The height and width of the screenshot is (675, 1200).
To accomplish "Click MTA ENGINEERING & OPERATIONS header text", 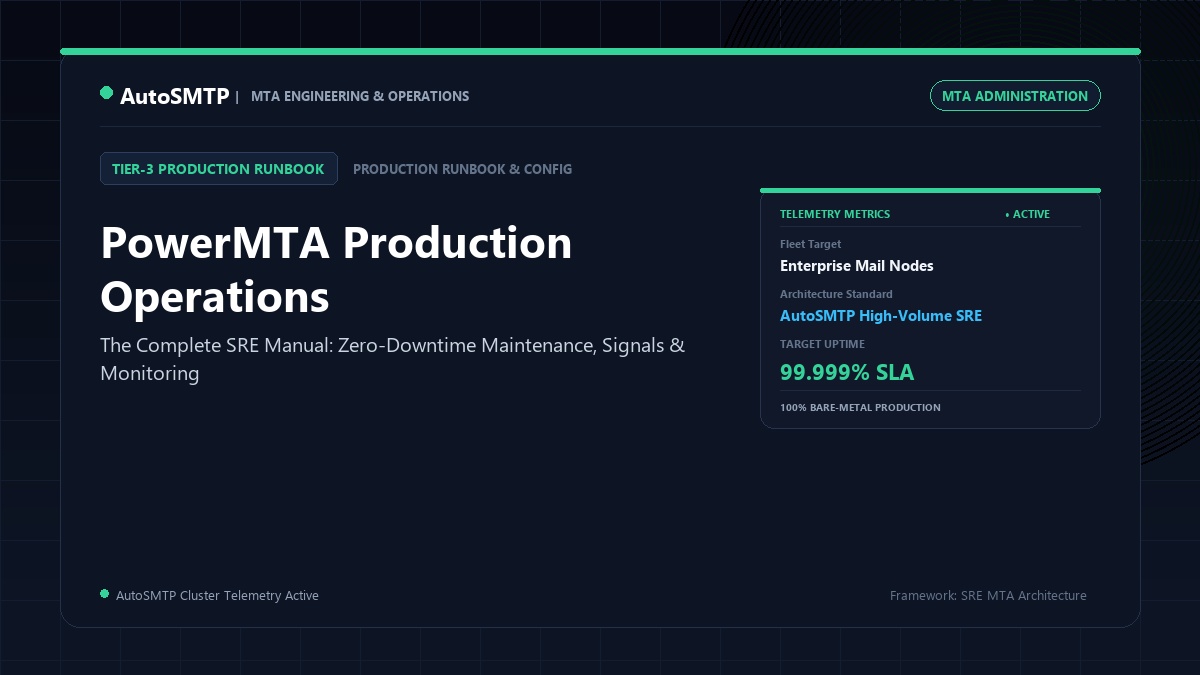I will (360, 96).
